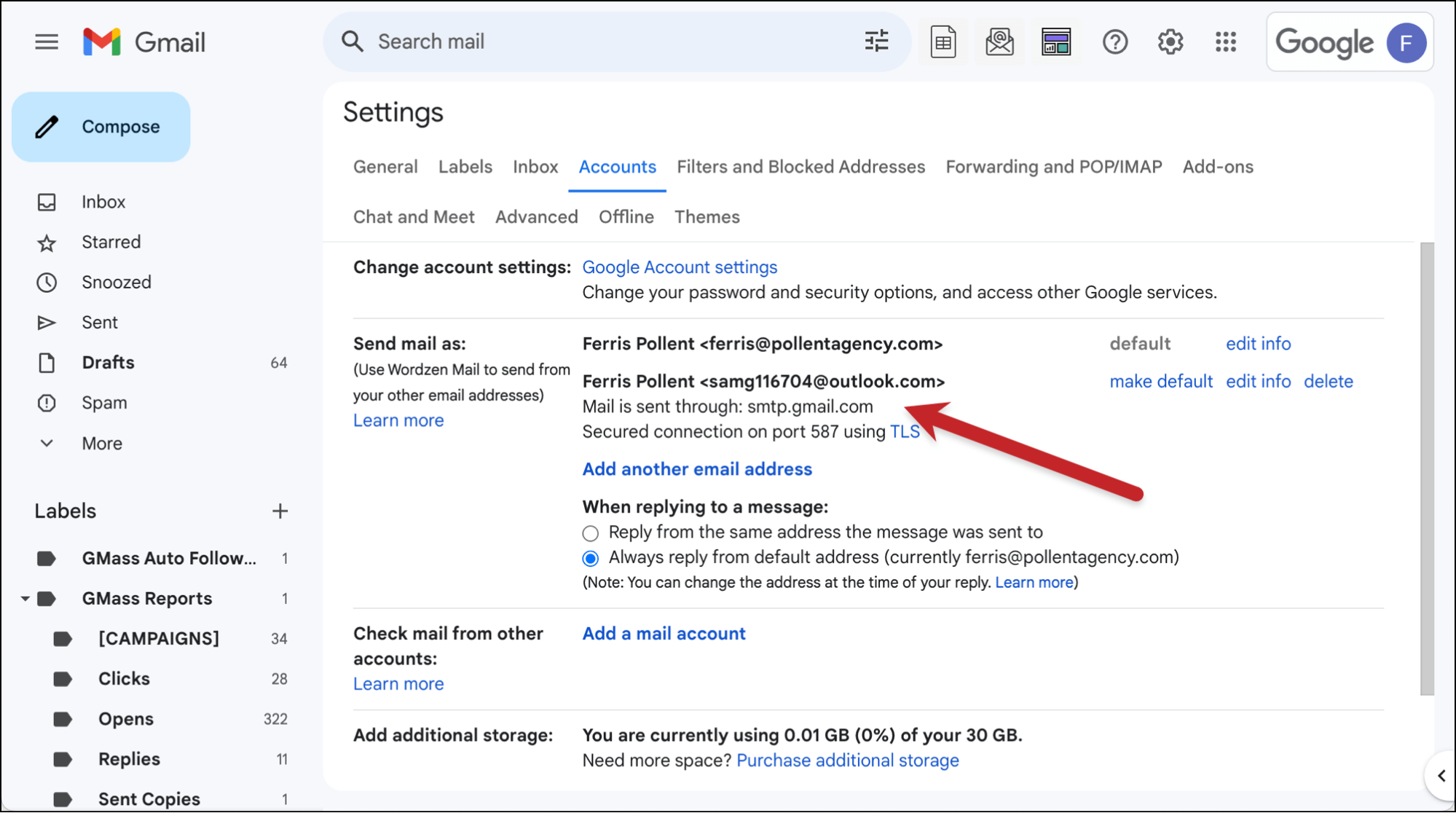This screenshot has height=813, width=1456.
Task: Expand GMass Reports label group
Action: [22, 598]
